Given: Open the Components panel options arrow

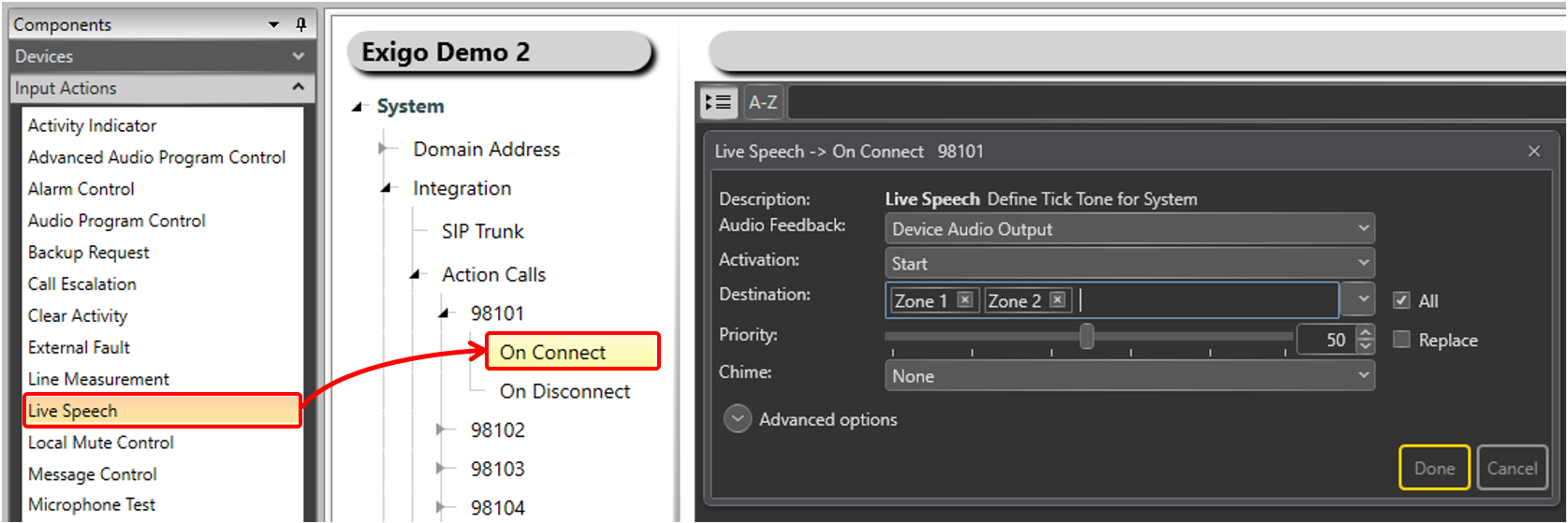Looking at the screenshot, I should [274, 24].
